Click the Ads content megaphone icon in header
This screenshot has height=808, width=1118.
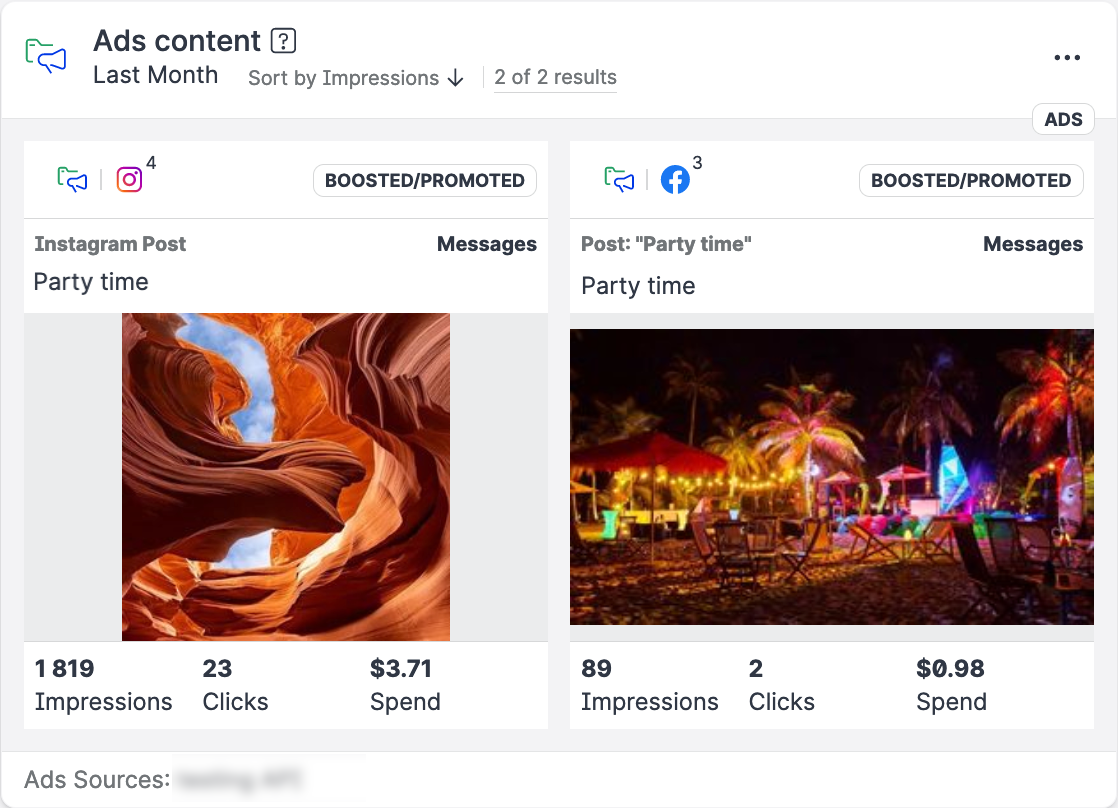(x=46, y=56)
